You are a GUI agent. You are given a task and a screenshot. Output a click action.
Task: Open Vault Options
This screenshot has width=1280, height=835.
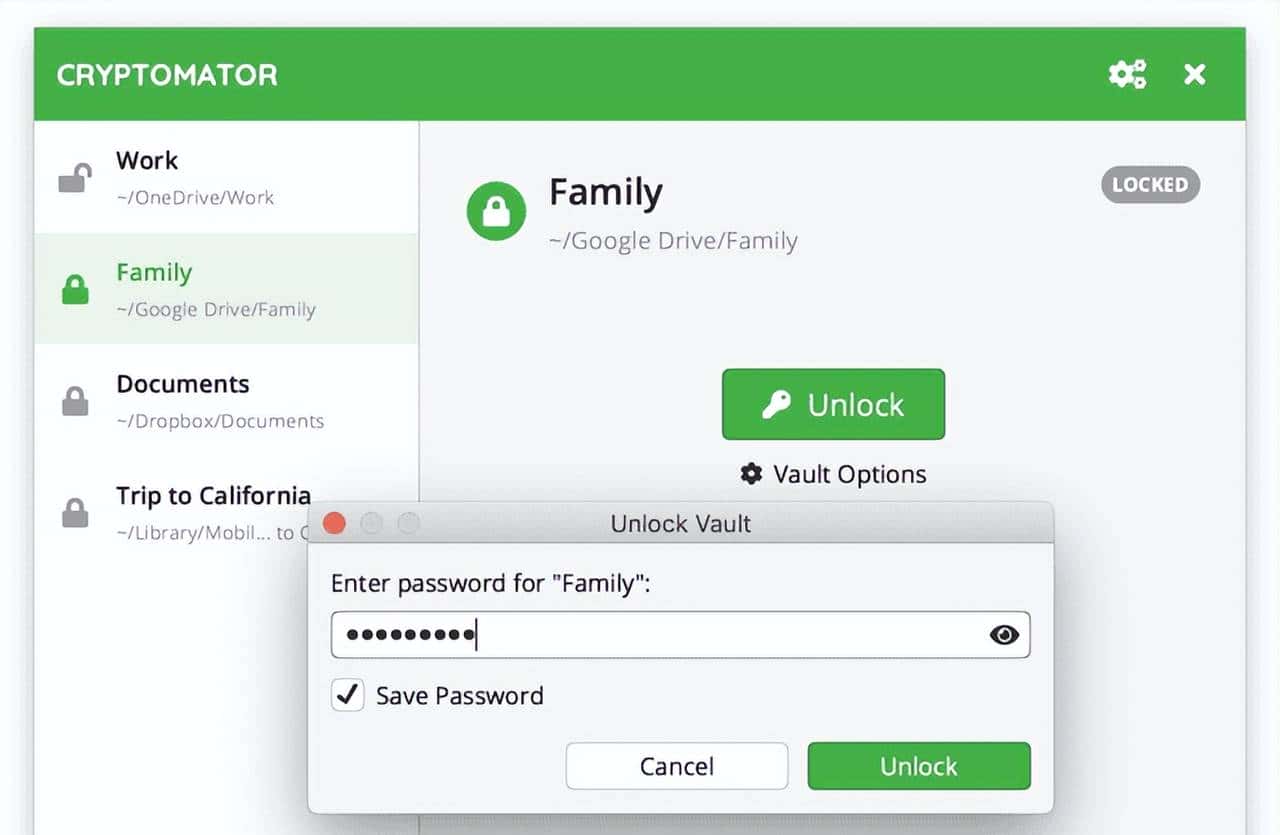coord(849,474)
